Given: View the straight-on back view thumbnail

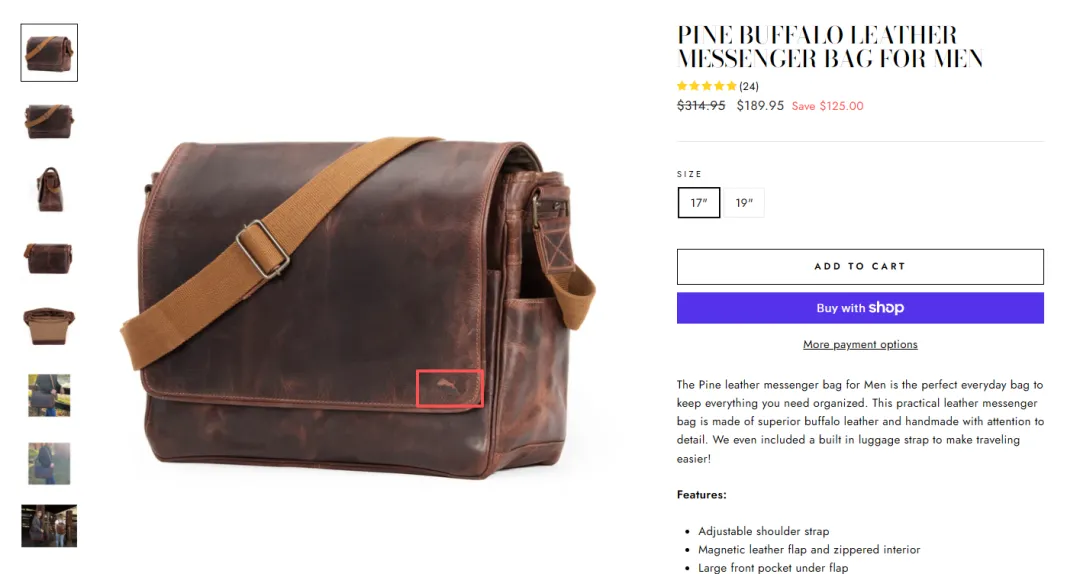Looking at the screenshot, I should click(49, 258).
